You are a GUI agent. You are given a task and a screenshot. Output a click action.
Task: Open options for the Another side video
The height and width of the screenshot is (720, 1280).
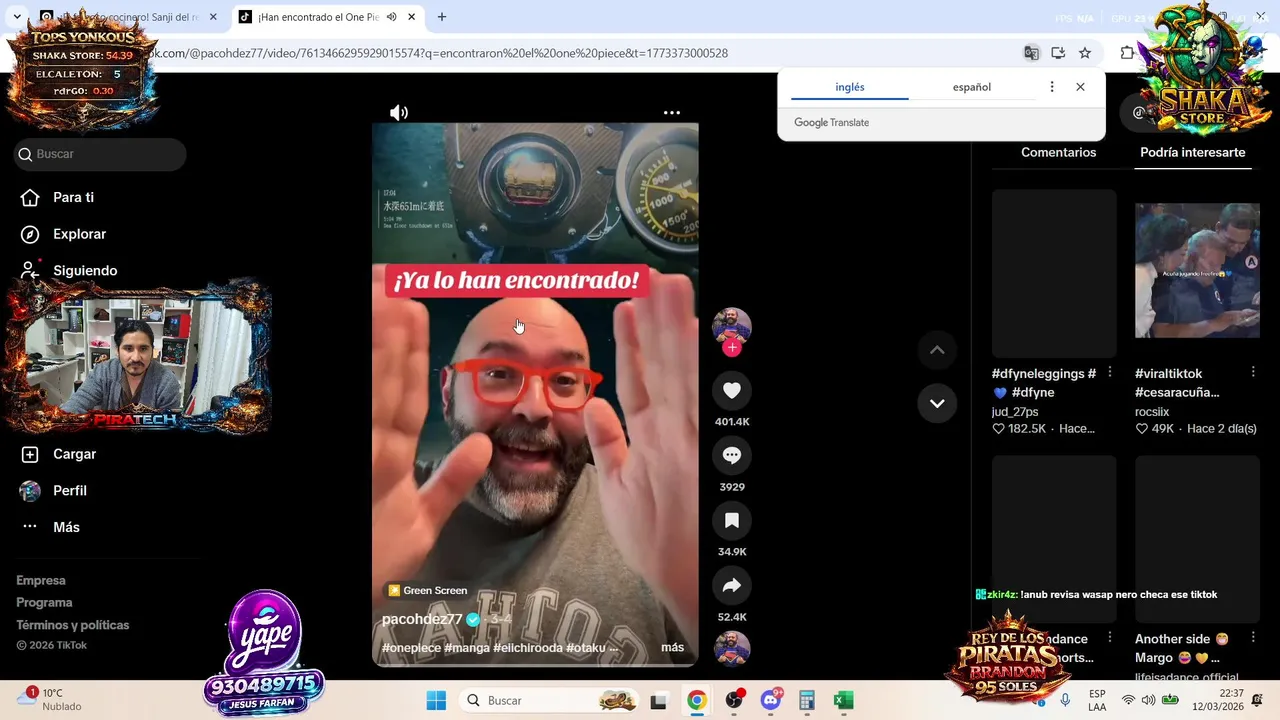pos(1253,638)
